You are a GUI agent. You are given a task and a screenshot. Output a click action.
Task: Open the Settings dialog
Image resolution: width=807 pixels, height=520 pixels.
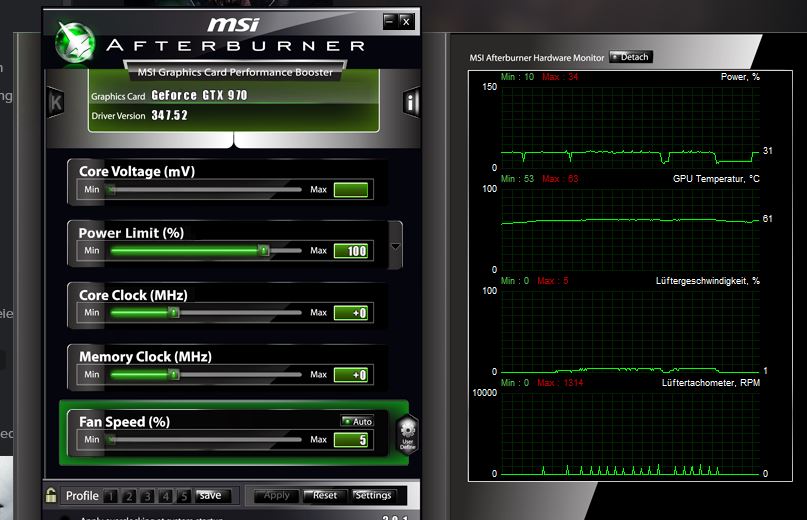point(373,496)
